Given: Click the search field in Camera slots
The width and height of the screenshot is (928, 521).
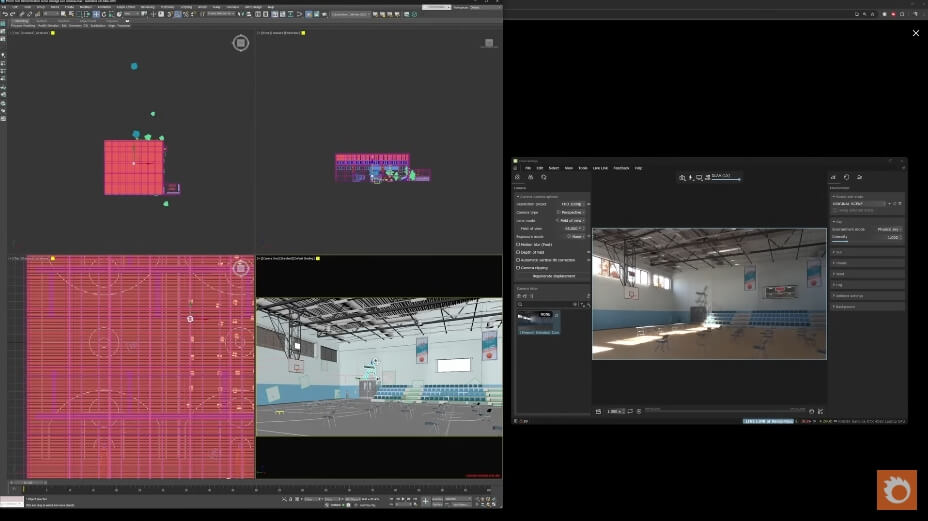Looking at the screenshot, I should [547, 304].
